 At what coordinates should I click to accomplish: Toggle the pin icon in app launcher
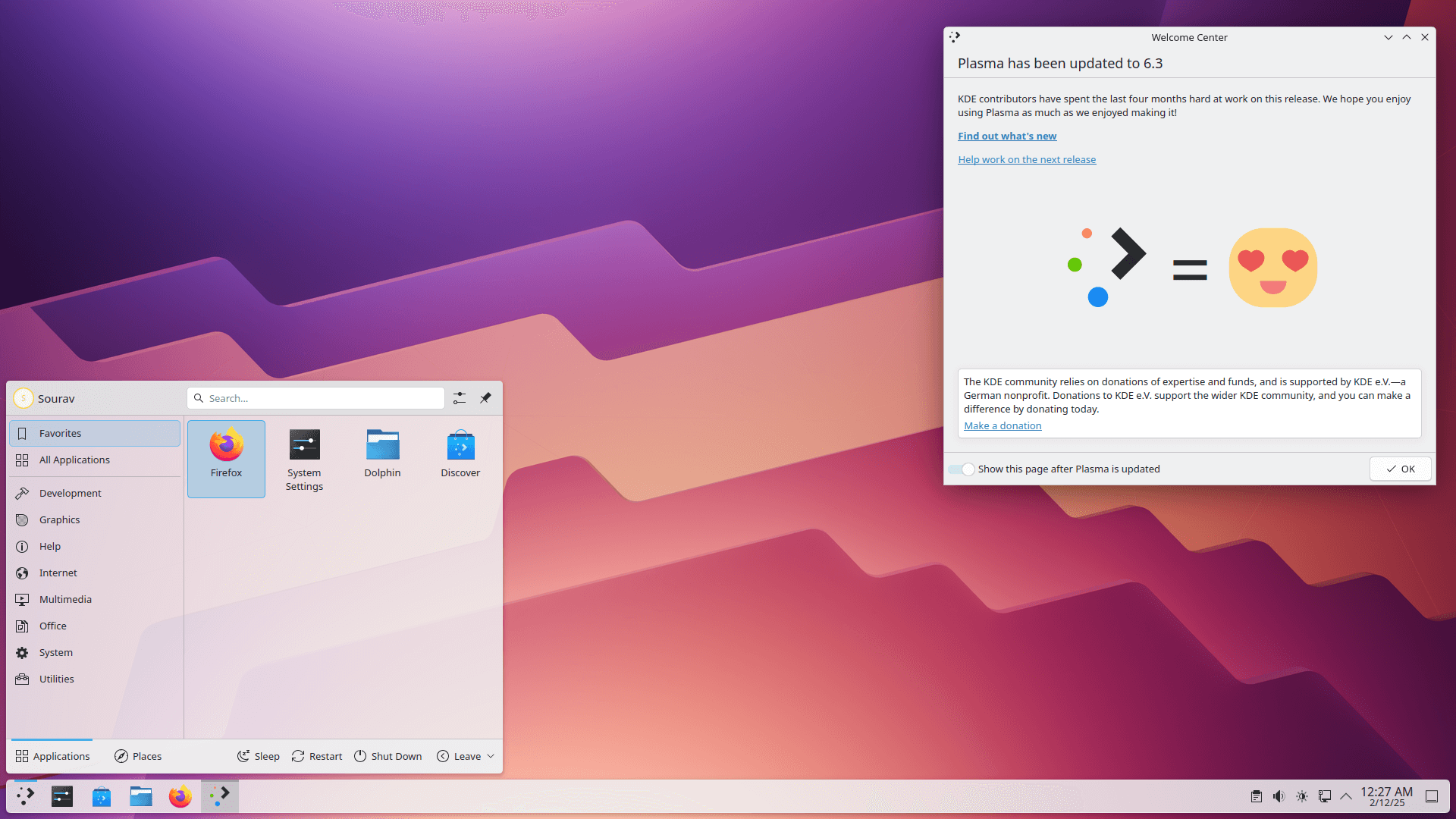click(486, 397)
